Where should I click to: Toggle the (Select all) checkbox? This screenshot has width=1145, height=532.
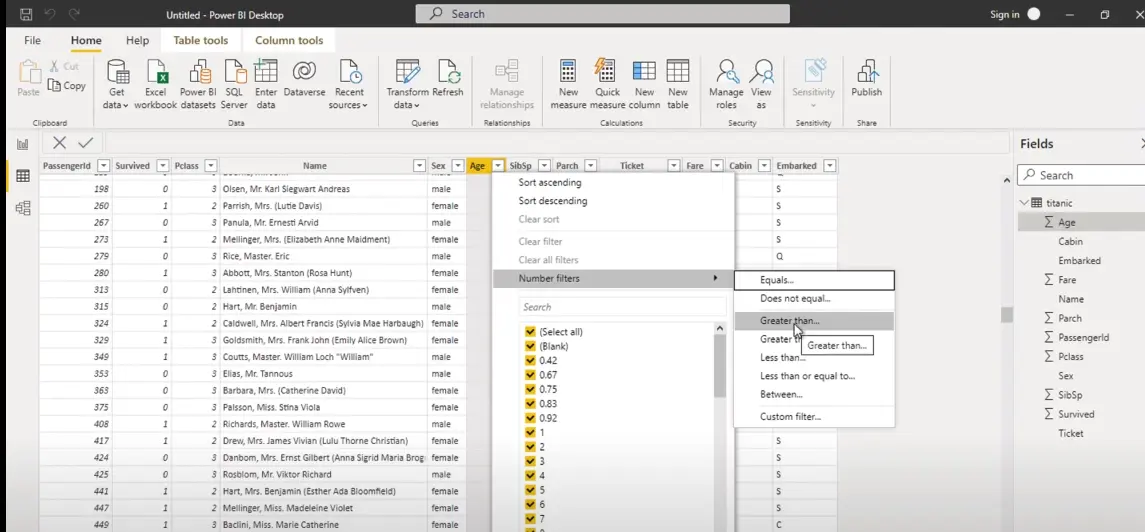[x=530, y=331]
